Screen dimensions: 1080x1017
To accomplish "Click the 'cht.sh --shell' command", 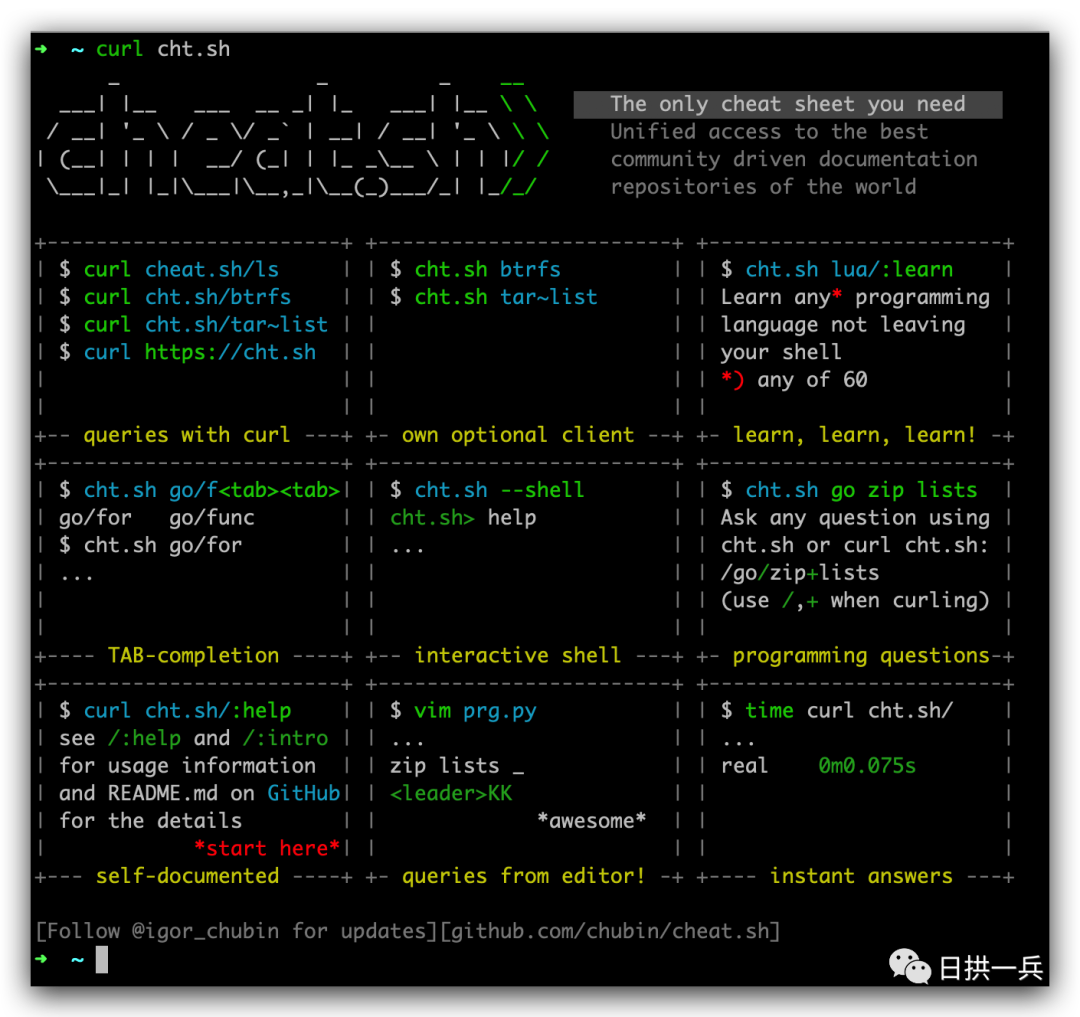I will (x=499, y=490).
